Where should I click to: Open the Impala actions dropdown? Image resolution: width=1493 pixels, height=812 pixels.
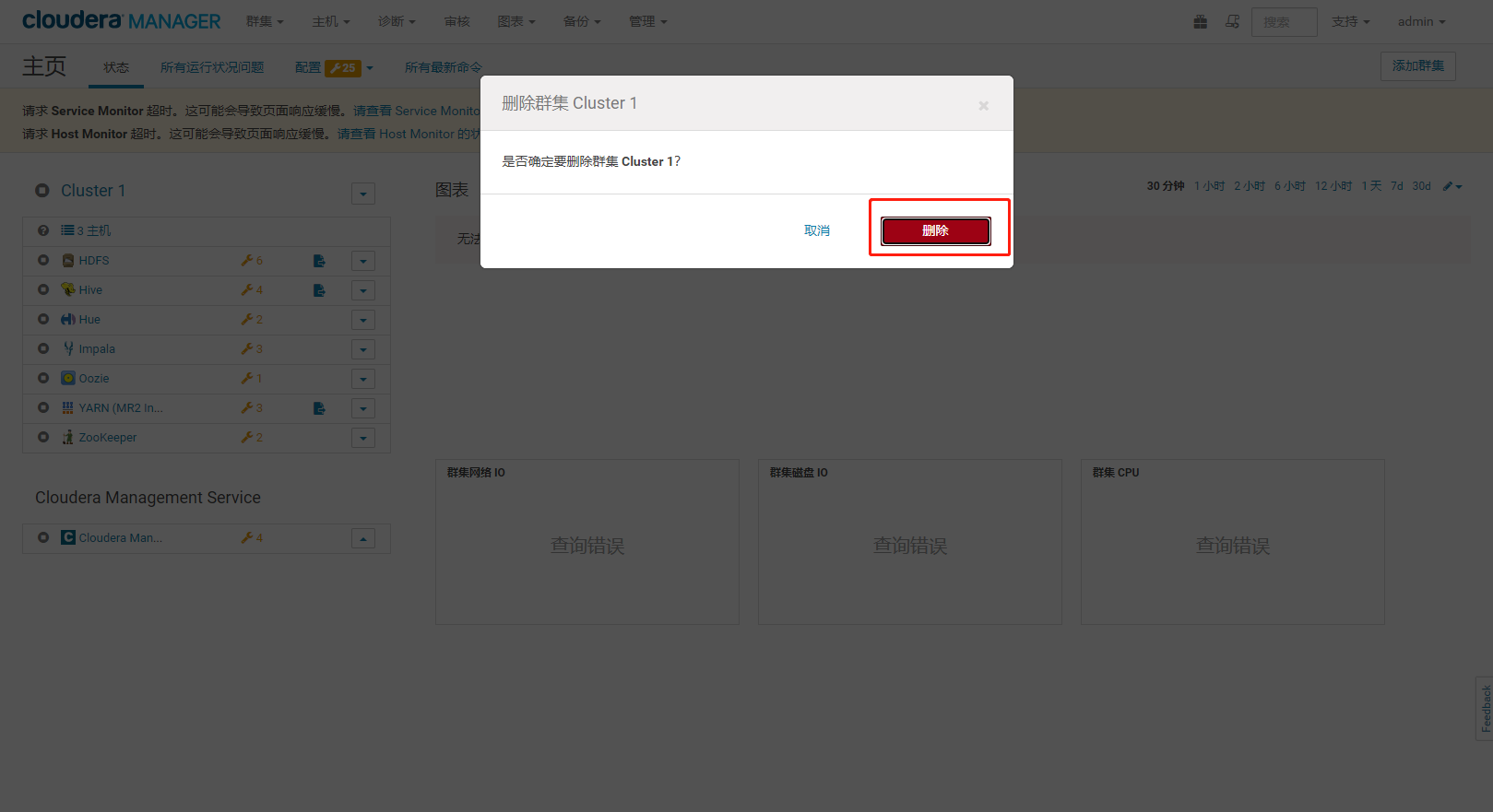click(363, 349)
